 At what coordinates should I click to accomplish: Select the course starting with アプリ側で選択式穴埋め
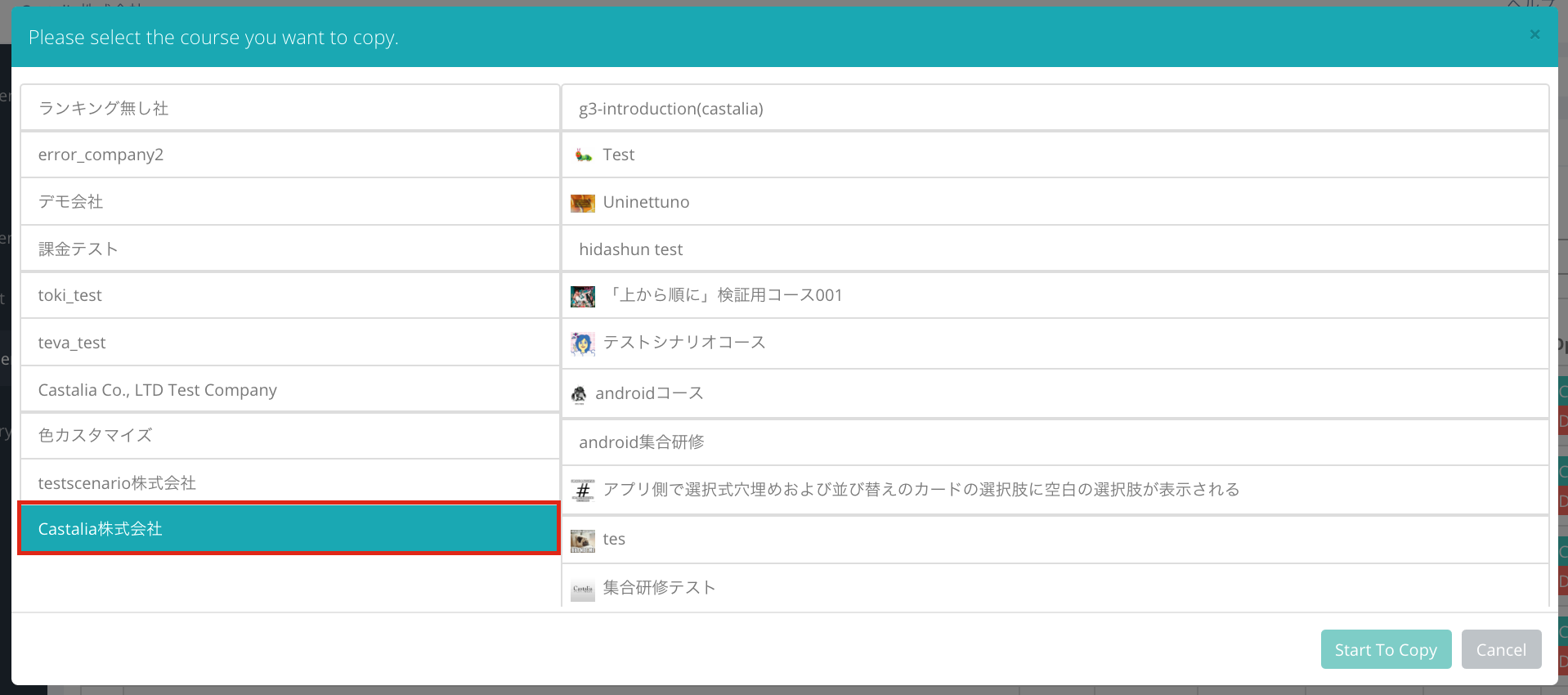[x=1055, y=490]
